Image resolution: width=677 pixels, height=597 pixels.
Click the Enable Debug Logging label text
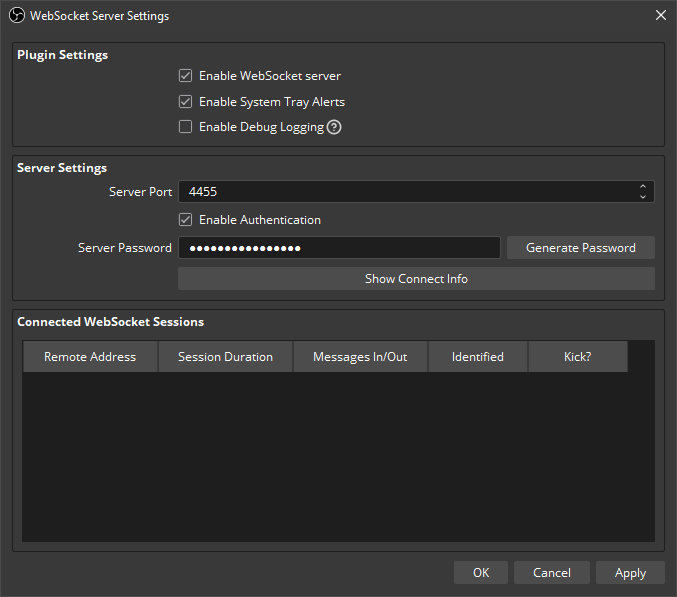[261, 127]
